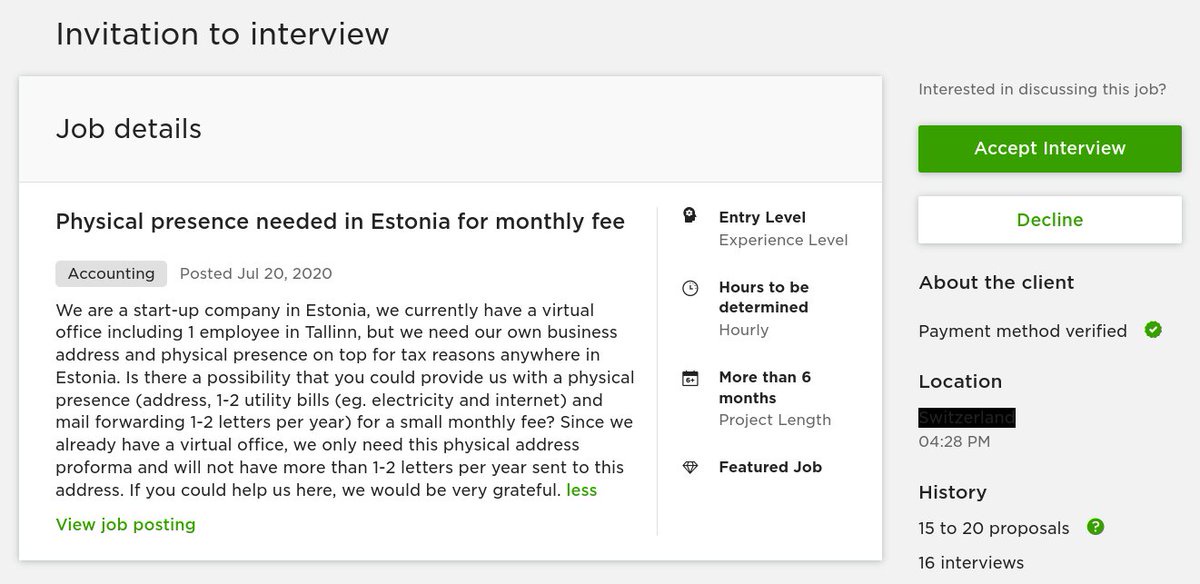Click the '16 interviews' history entry
The height and width of the screenshot is (584, 1200).
click(x=971, y=562)
